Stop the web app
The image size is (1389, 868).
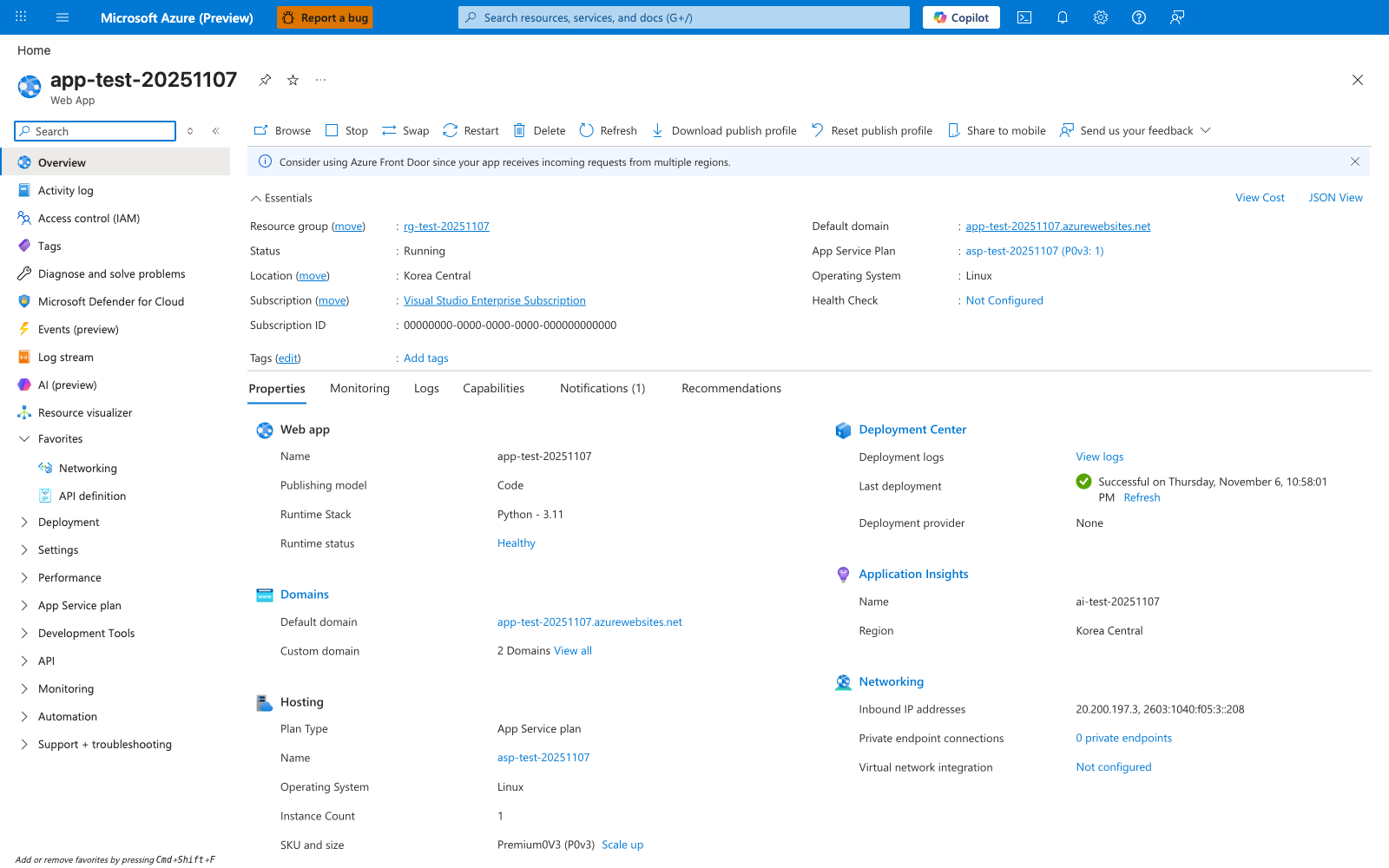(346, 130)
